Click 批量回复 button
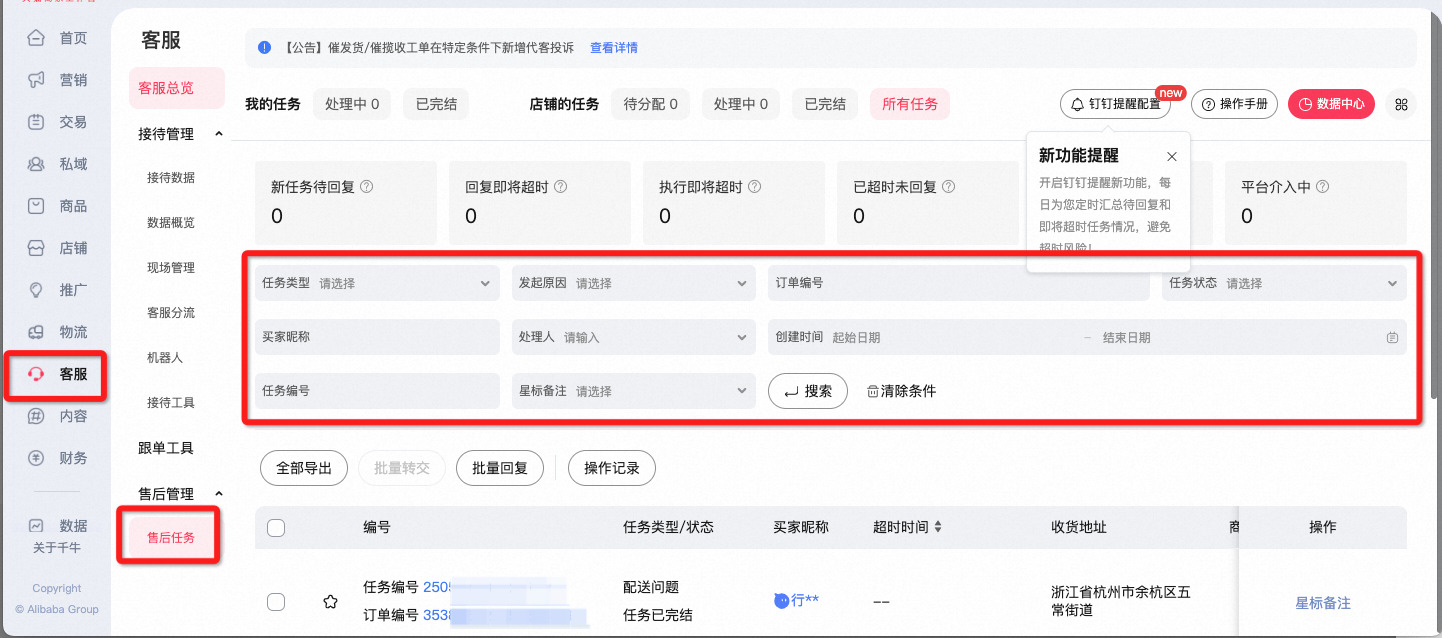Screen dimensions: 1442x638 pos(500,468)
